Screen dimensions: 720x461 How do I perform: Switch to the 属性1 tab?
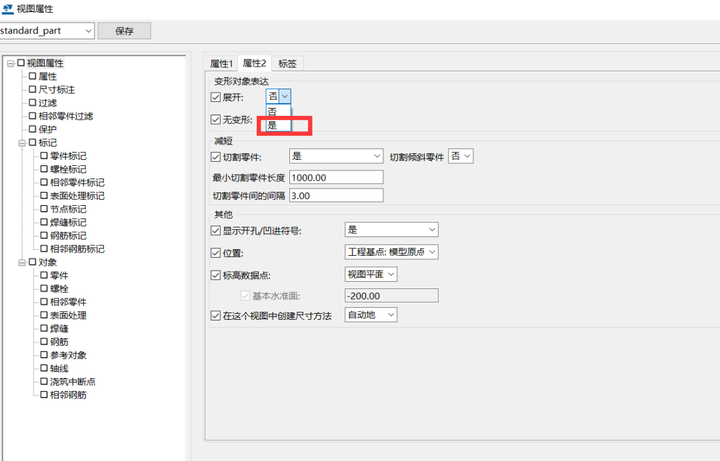click(221, 63)
